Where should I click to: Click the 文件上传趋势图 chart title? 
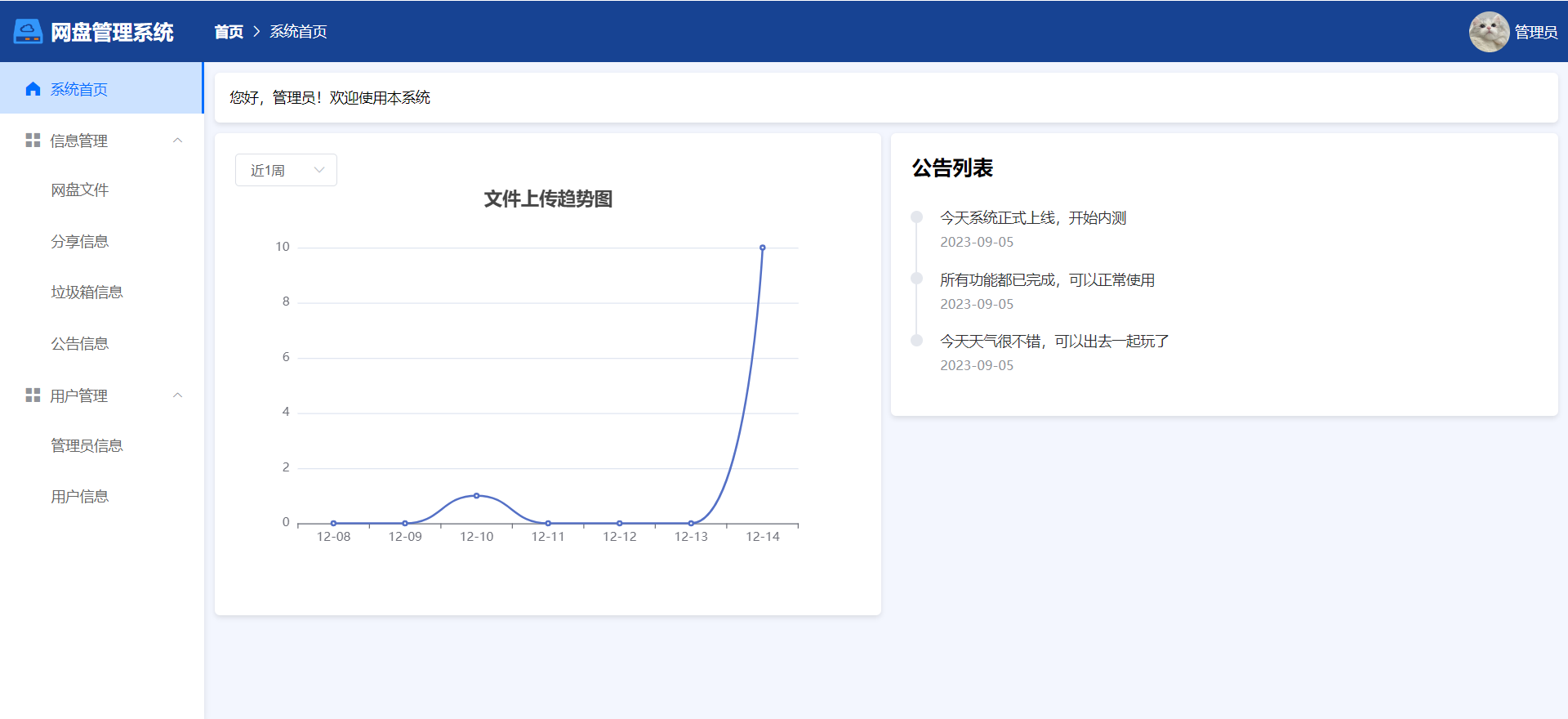tap(548, 199)
